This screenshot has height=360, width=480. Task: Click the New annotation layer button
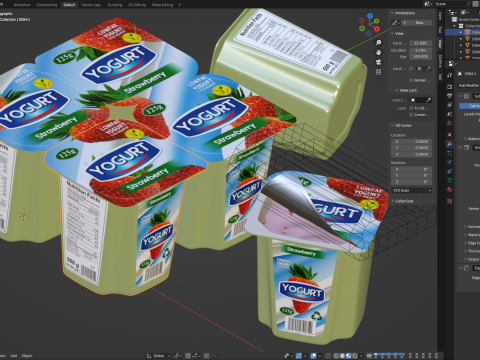coord(416,23)
